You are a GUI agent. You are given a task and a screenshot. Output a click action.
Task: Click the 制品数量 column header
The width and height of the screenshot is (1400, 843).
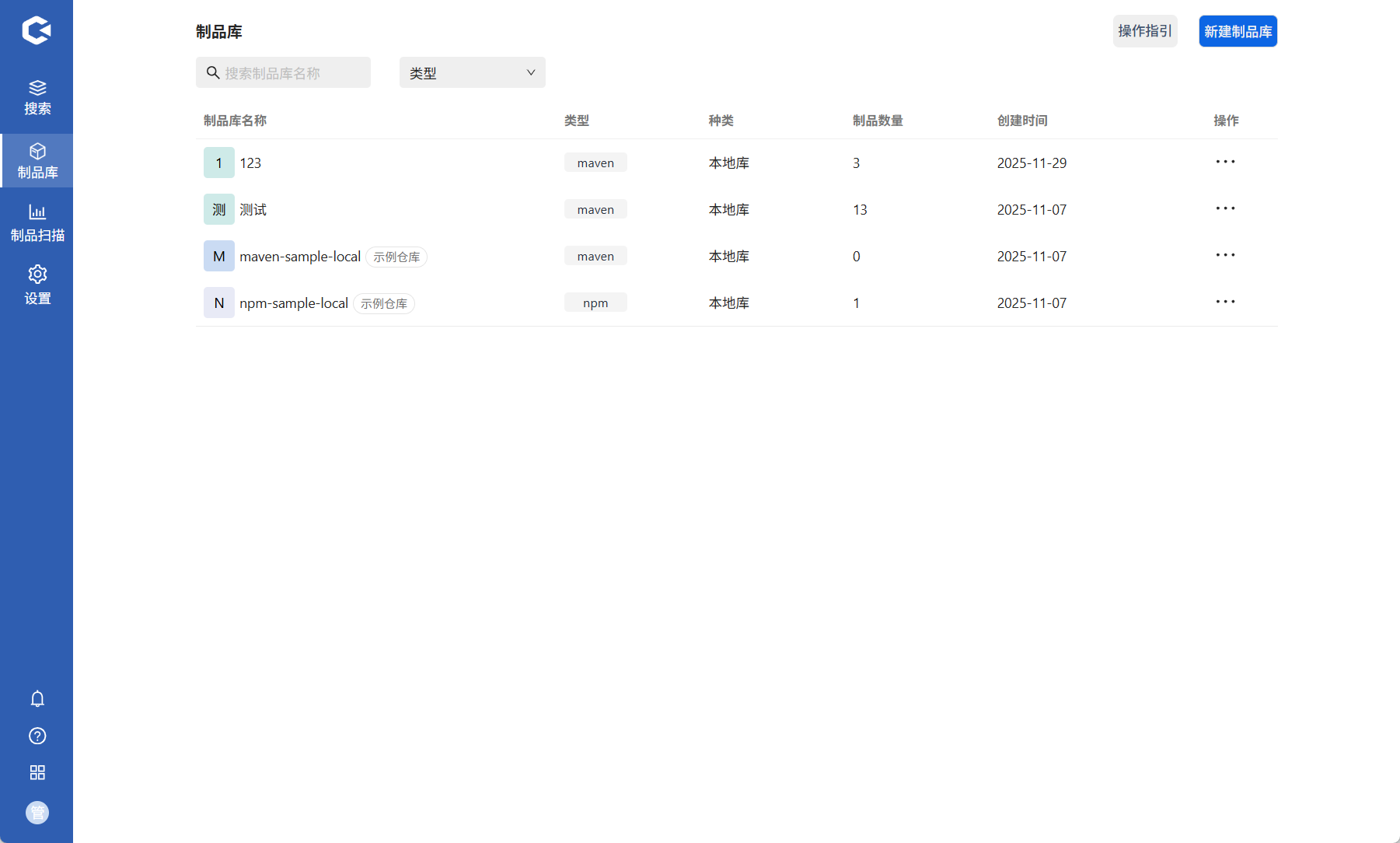[878, 121]
